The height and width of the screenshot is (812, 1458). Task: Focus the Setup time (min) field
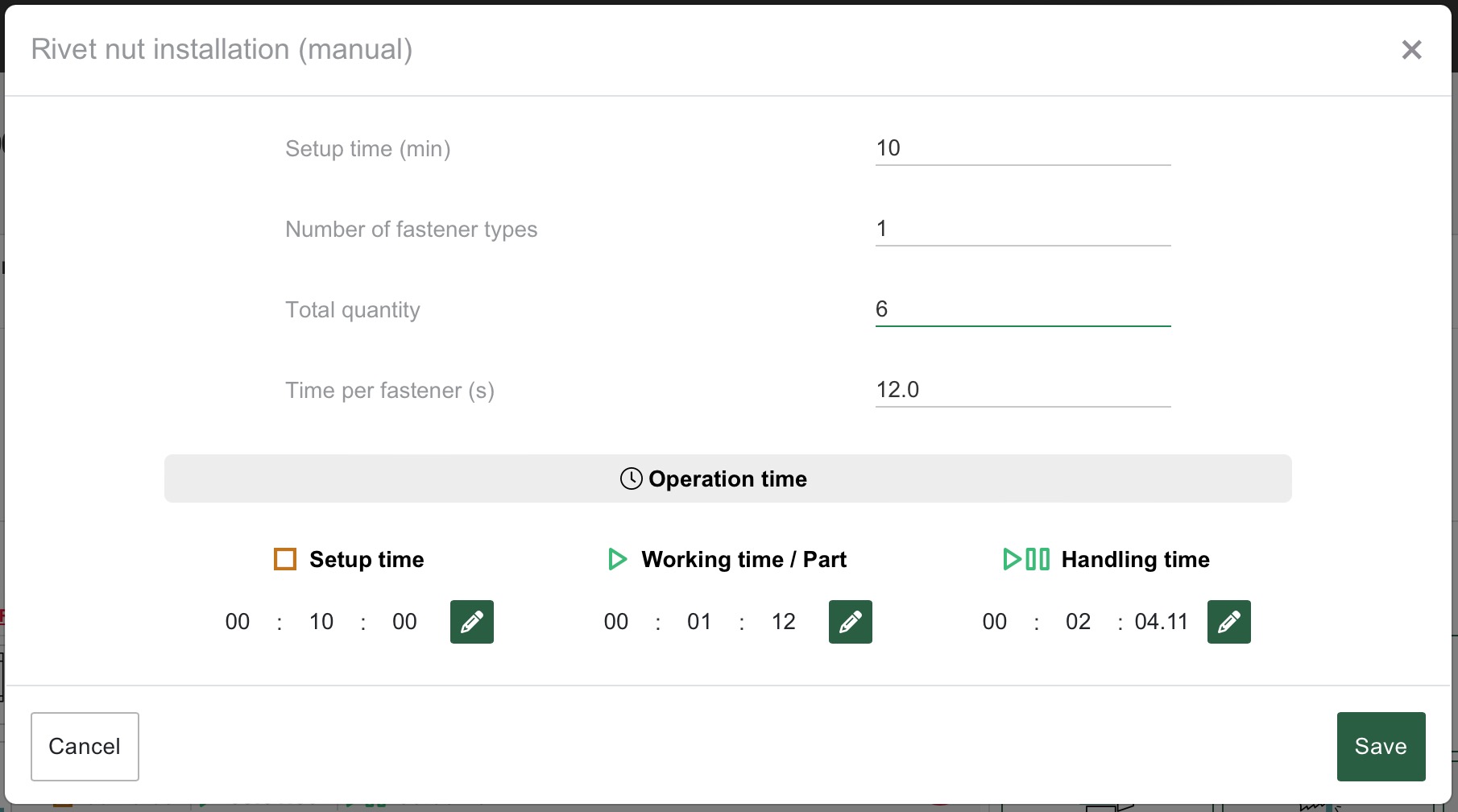[1022, 148]
